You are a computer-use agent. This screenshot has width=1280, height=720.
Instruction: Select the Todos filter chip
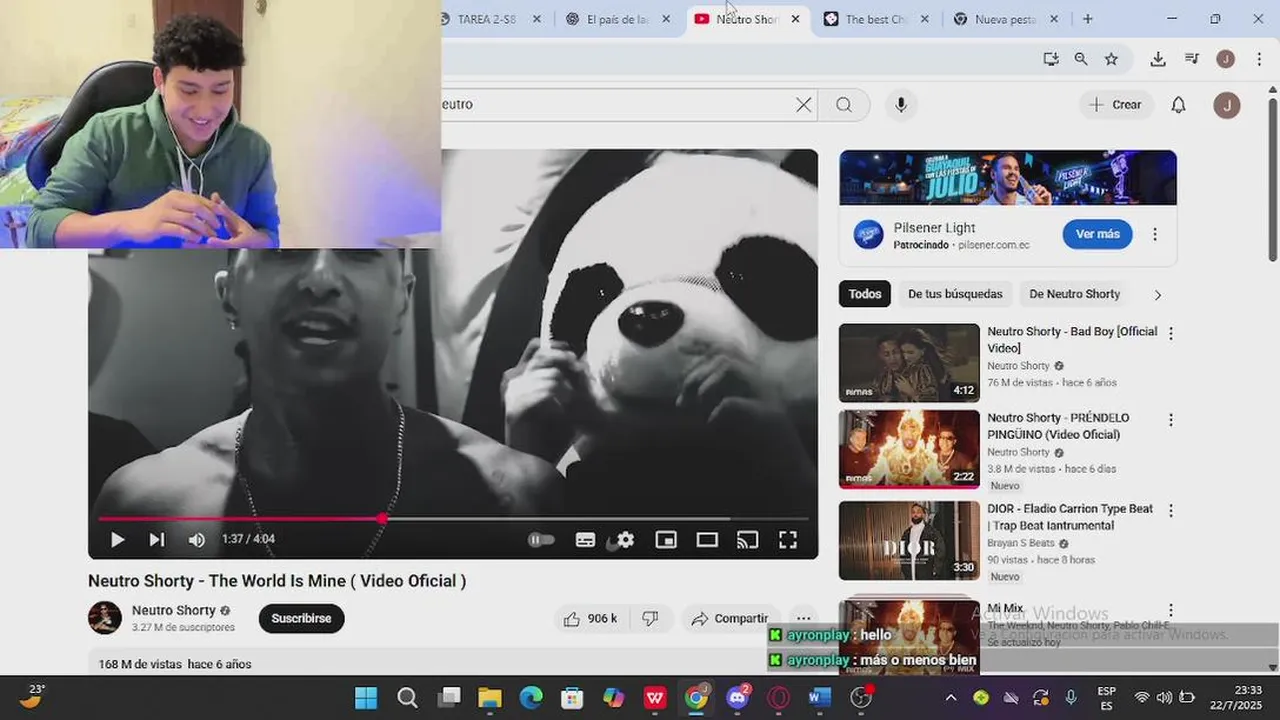click(865, 294)
